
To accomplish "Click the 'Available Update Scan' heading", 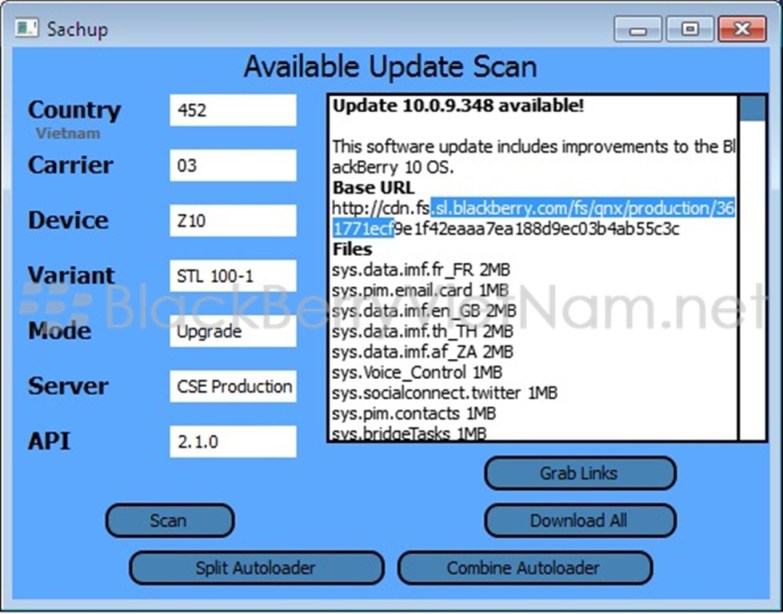I will (x=391, y=67).
